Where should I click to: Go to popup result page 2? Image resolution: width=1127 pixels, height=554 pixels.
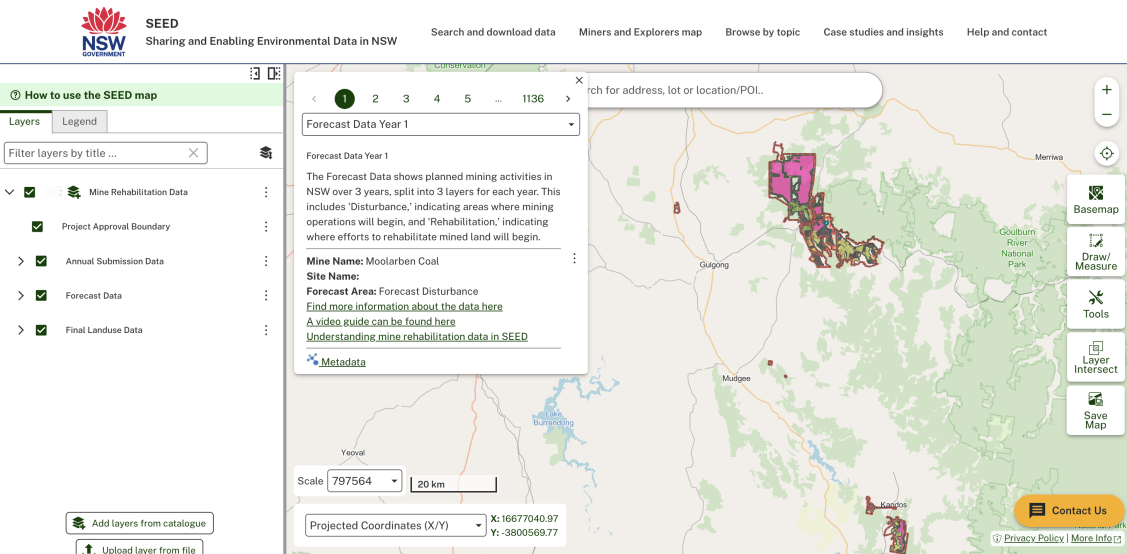pyautogui.click(x=375, y=99)
